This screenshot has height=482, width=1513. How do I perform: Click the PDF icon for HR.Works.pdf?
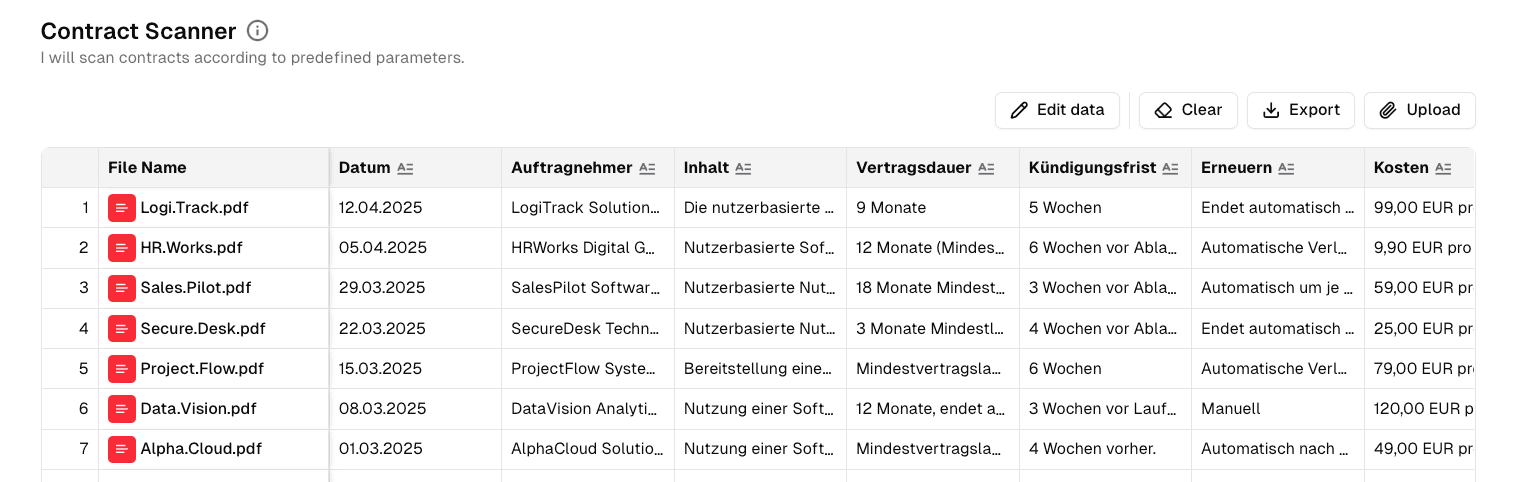(121, 248)
